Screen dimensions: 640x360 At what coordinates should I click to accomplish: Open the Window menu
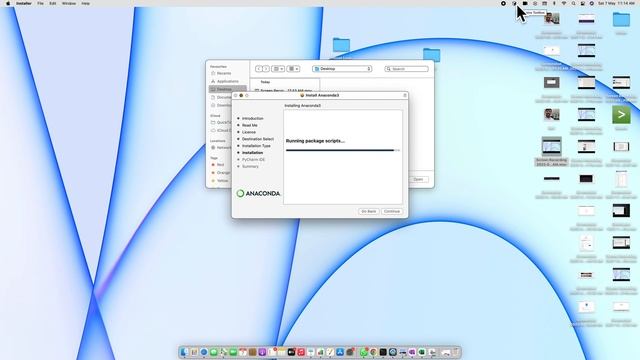tap(69, 3)
